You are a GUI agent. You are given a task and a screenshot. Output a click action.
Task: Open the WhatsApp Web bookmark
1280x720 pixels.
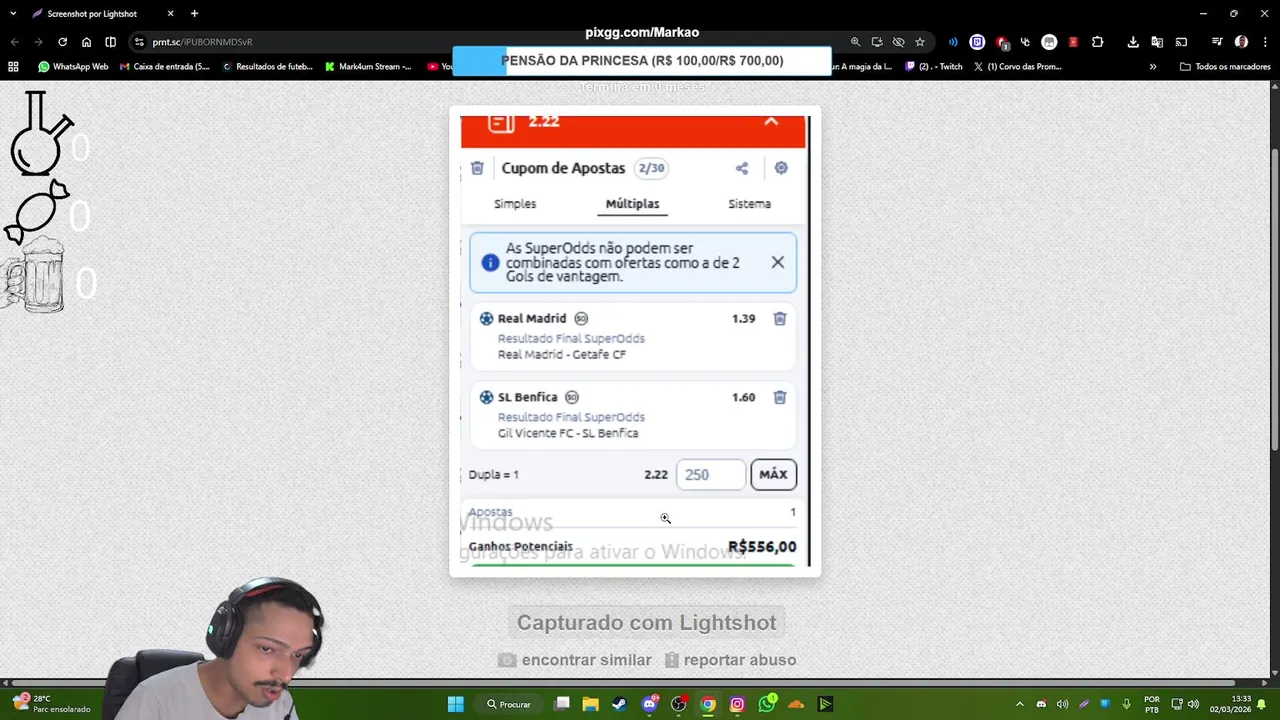tap(73, 67)
